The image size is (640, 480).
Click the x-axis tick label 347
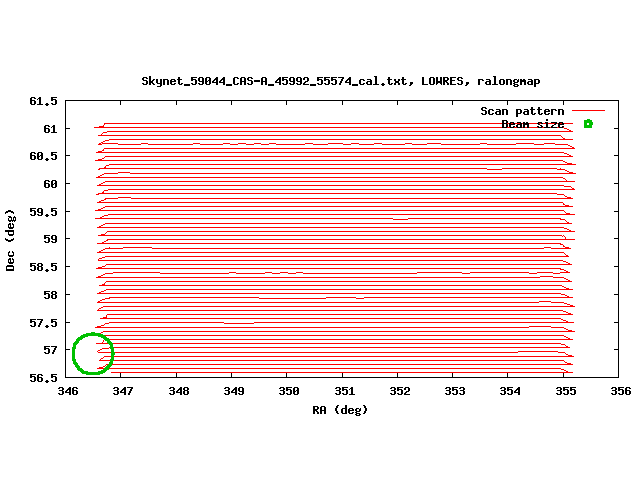pyautogui.click(x=123, y=391)
